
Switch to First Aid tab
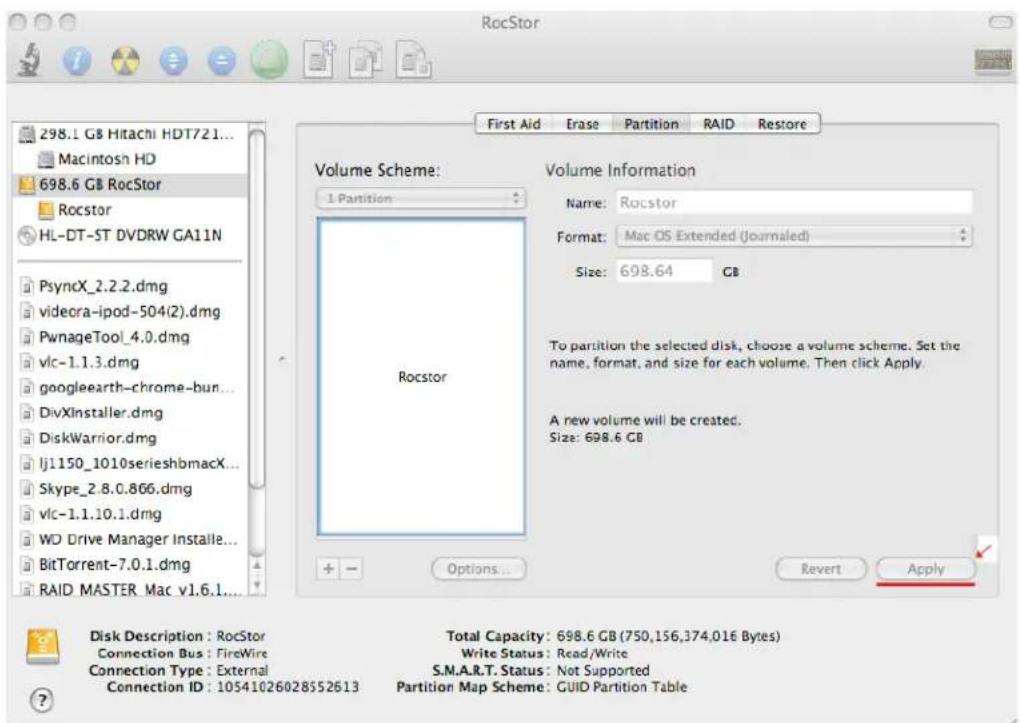514,124
